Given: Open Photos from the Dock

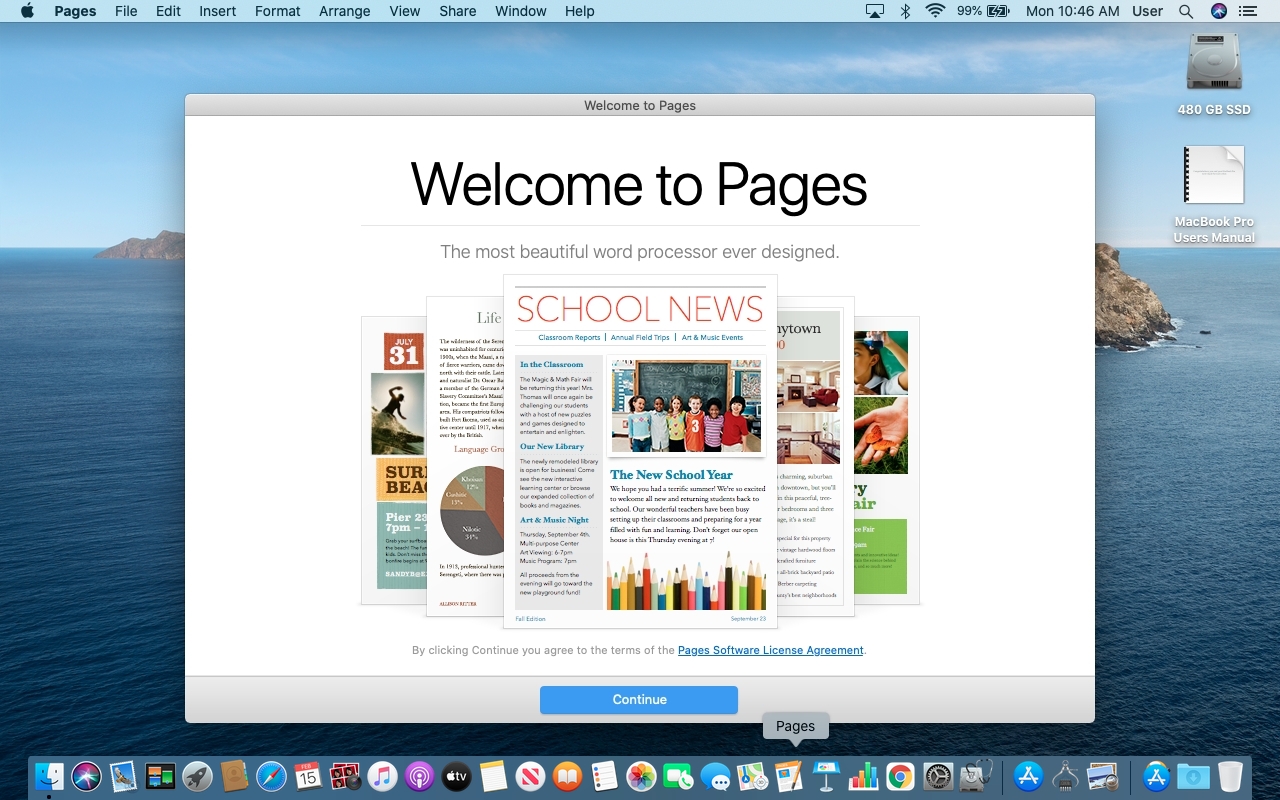Looking at the screenshot, I should coord(641,776).
